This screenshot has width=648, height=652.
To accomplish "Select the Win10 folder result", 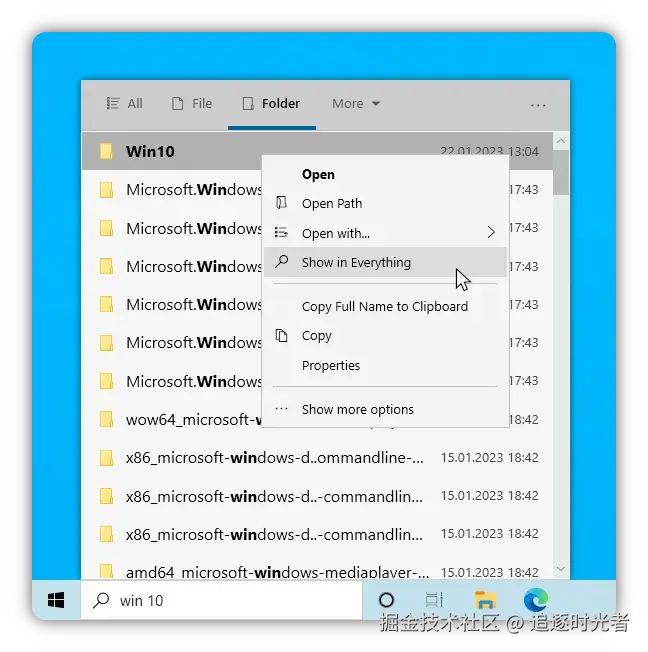I will pos(317,151).
